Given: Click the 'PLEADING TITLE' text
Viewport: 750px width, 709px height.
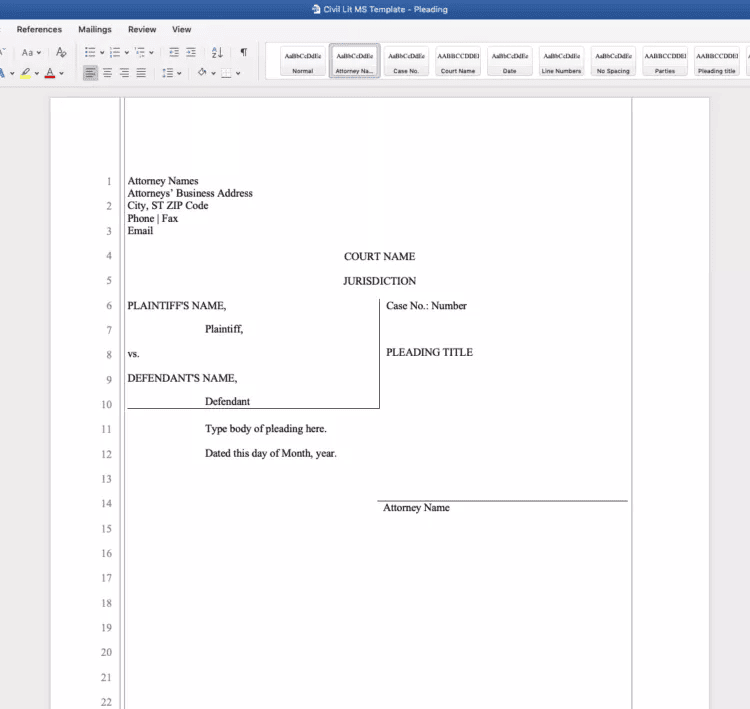Looking at the screenshot, I should 430,352.
